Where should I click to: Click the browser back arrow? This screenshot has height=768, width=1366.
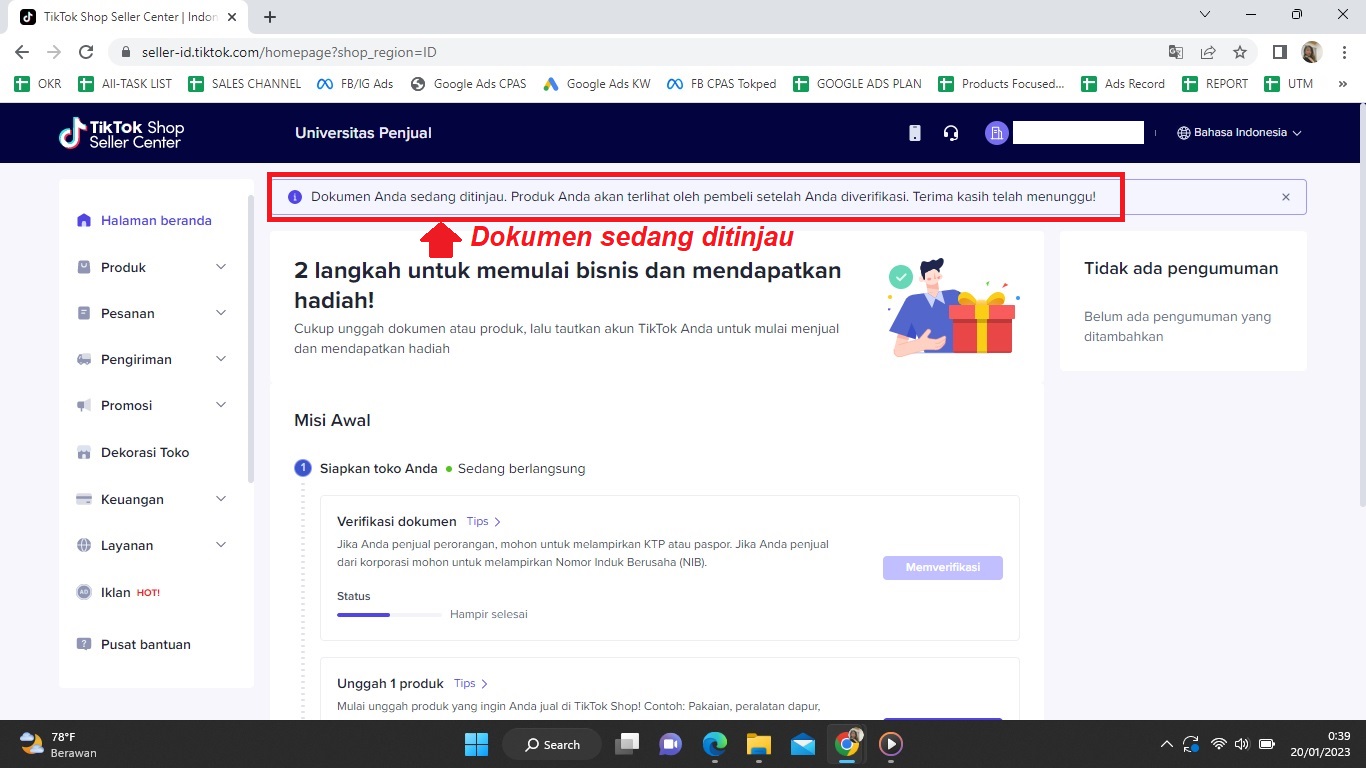point(22,52)
